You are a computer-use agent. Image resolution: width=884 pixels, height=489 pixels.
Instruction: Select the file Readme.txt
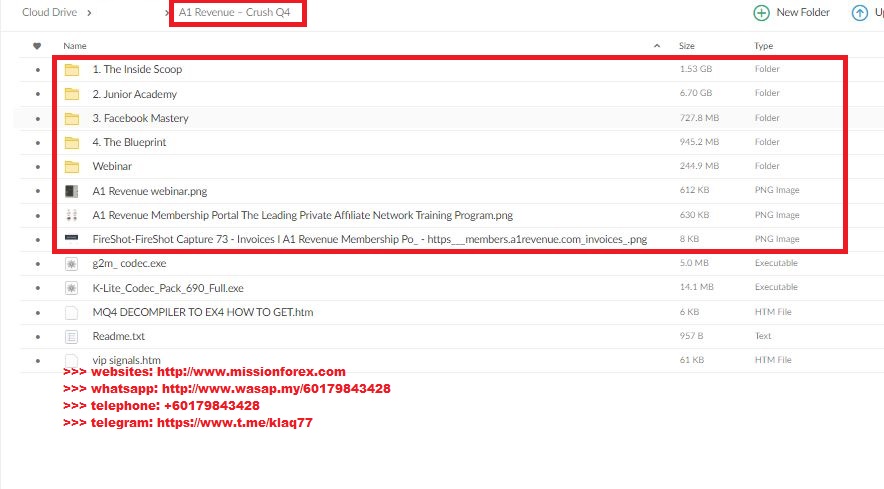point(118,336)
